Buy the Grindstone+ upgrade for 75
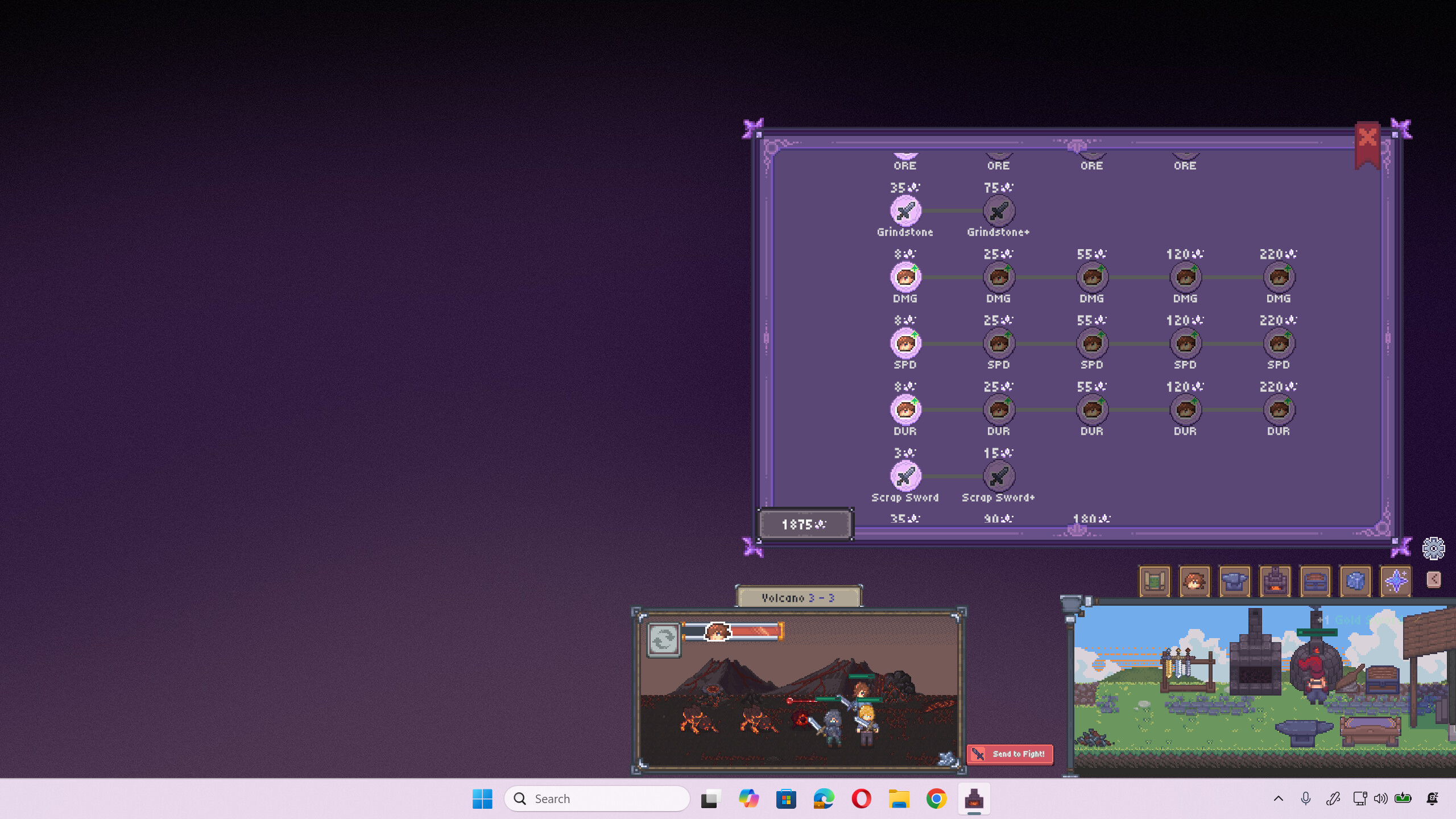Viewport: 1456px width, 819px height. point(999,211)
